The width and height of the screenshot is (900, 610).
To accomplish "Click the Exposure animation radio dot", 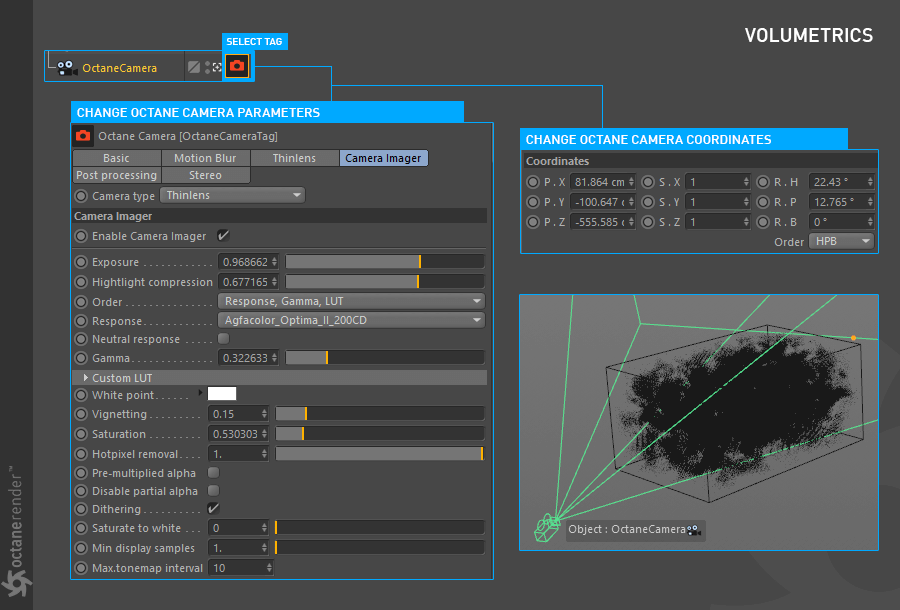I will [x=81, y=262].
